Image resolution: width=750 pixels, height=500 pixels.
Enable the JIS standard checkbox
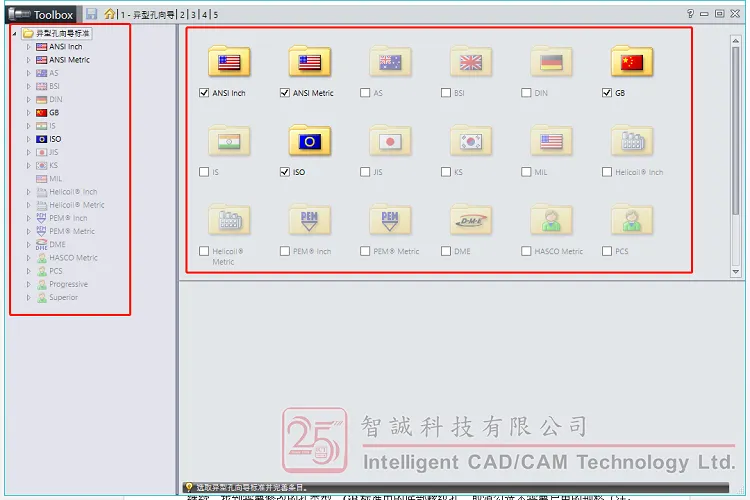[365, 172]
